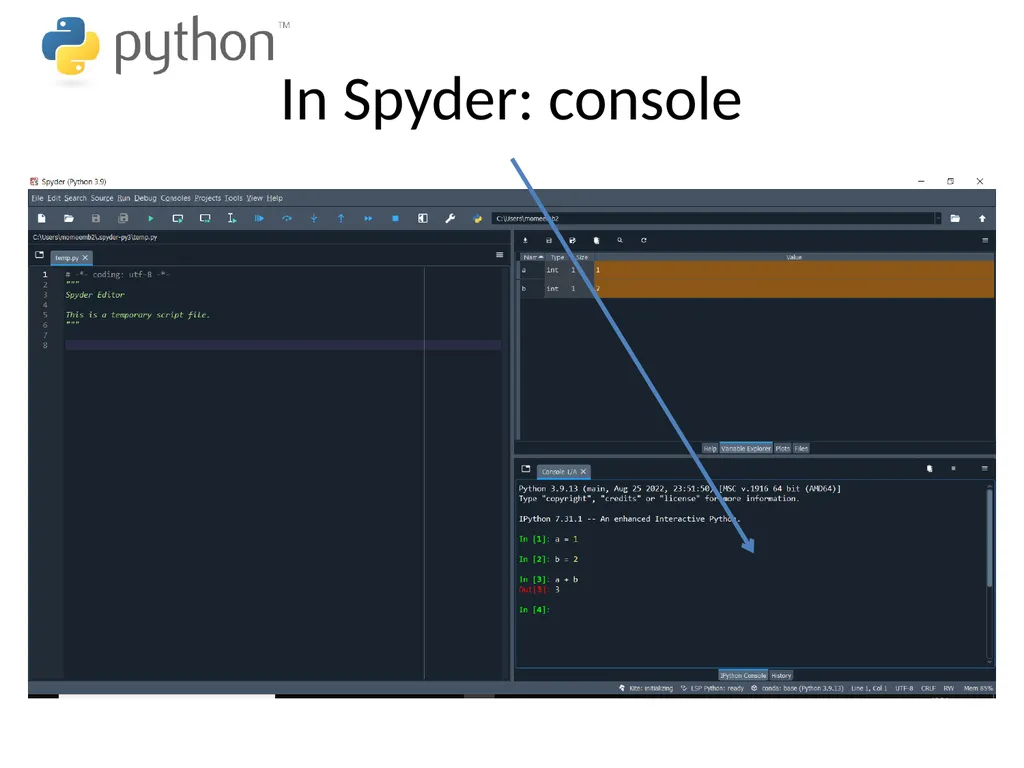Image resolution: width=1024 pixels, height=768 pixels.
Task: Click the Debug file toolbar icon
Action: coord(259,219)
